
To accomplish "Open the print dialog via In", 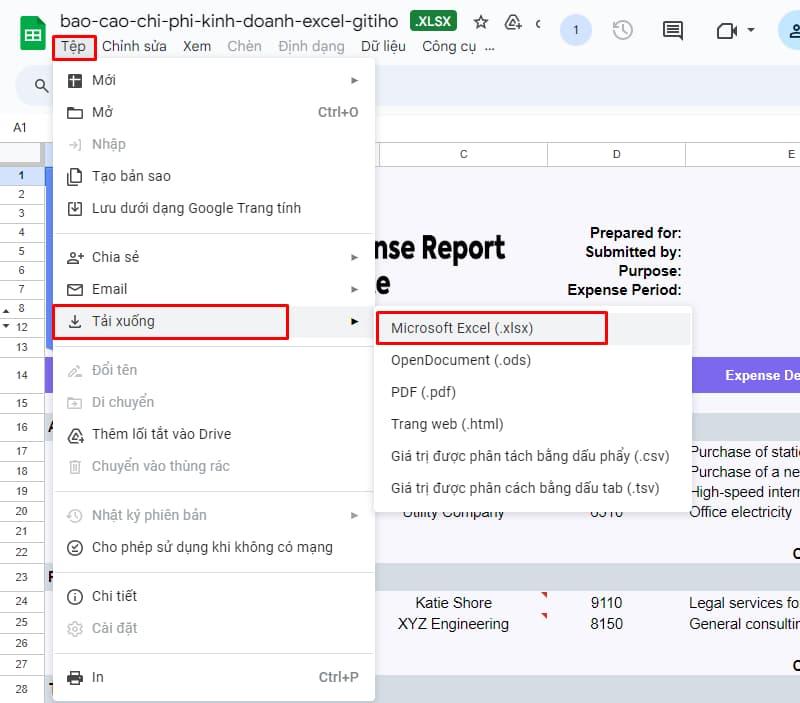I will tap(98, 676).
